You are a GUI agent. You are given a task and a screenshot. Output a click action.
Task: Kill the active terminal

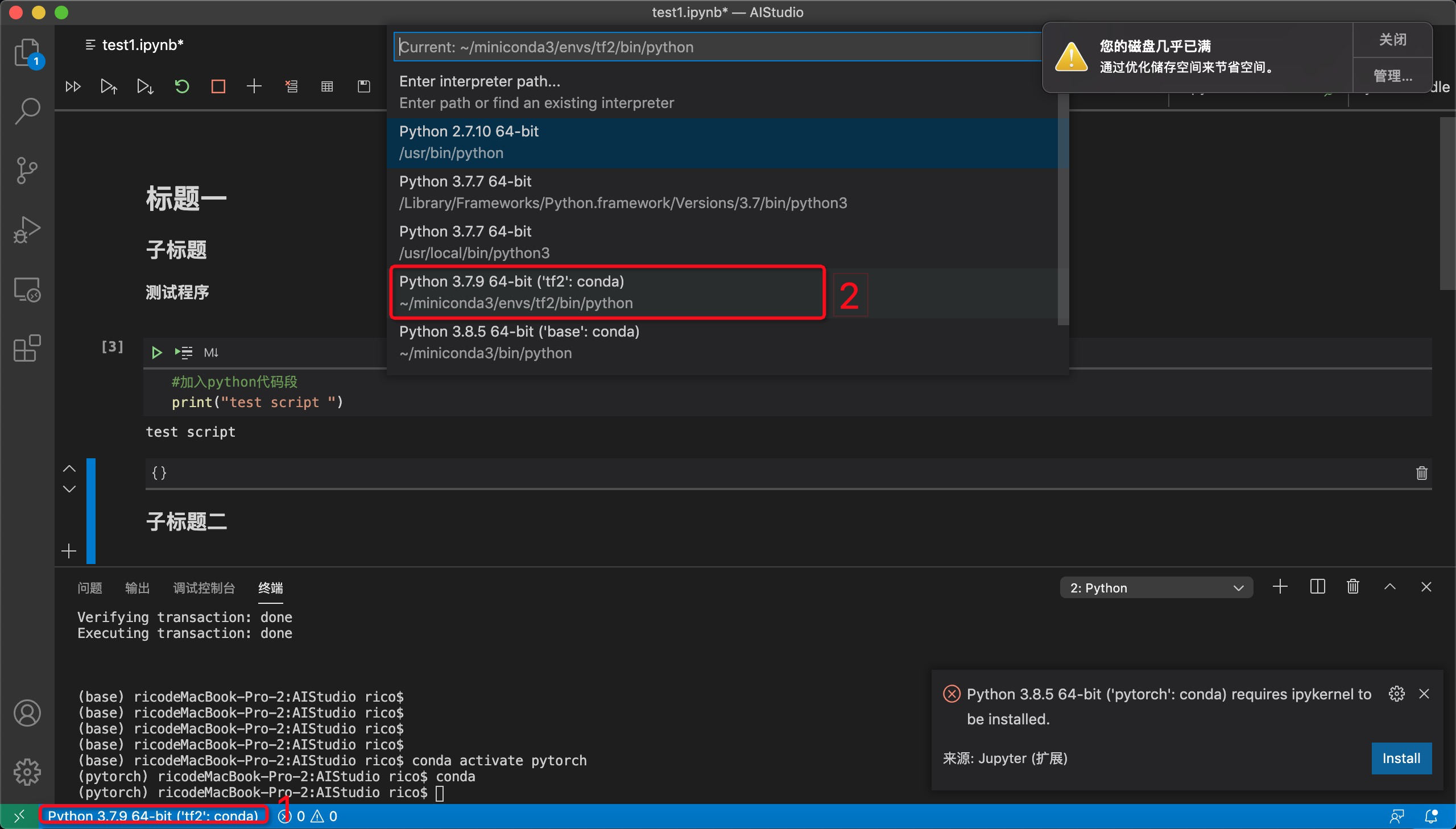[1353, 587]
